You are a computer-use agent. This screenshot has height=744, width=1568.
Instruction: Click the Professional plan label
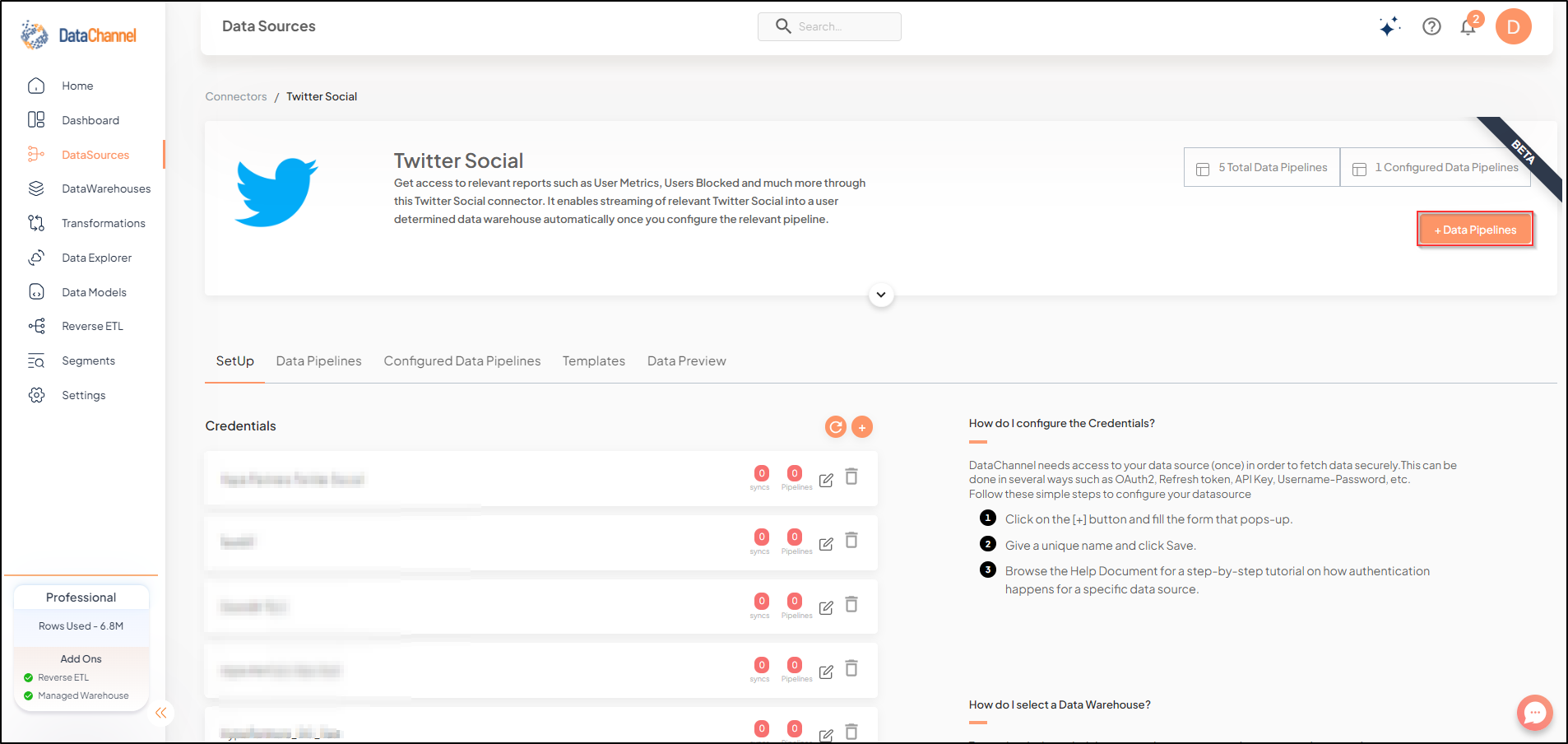click(x=81, y=598)
